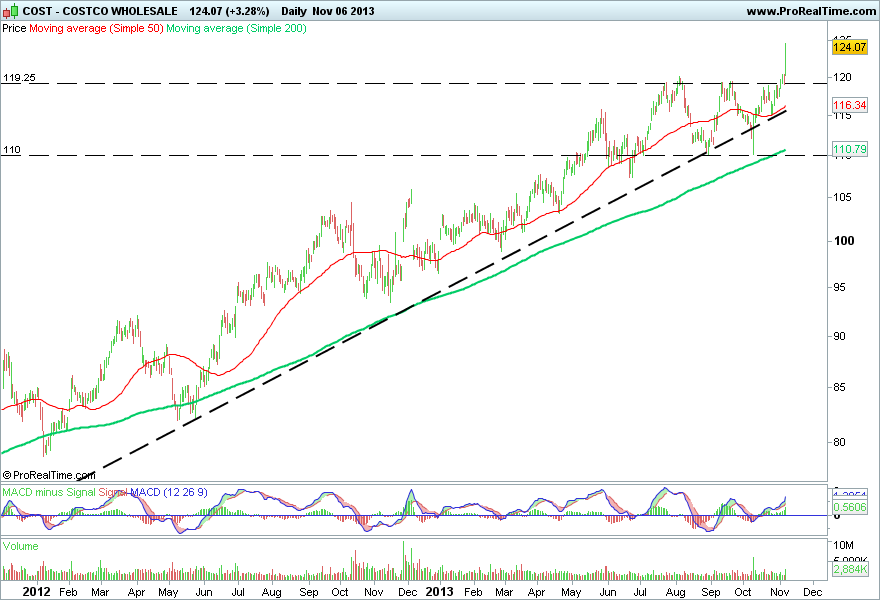
Task: Click the red 116.34 moving average tag
Action: 850,105
